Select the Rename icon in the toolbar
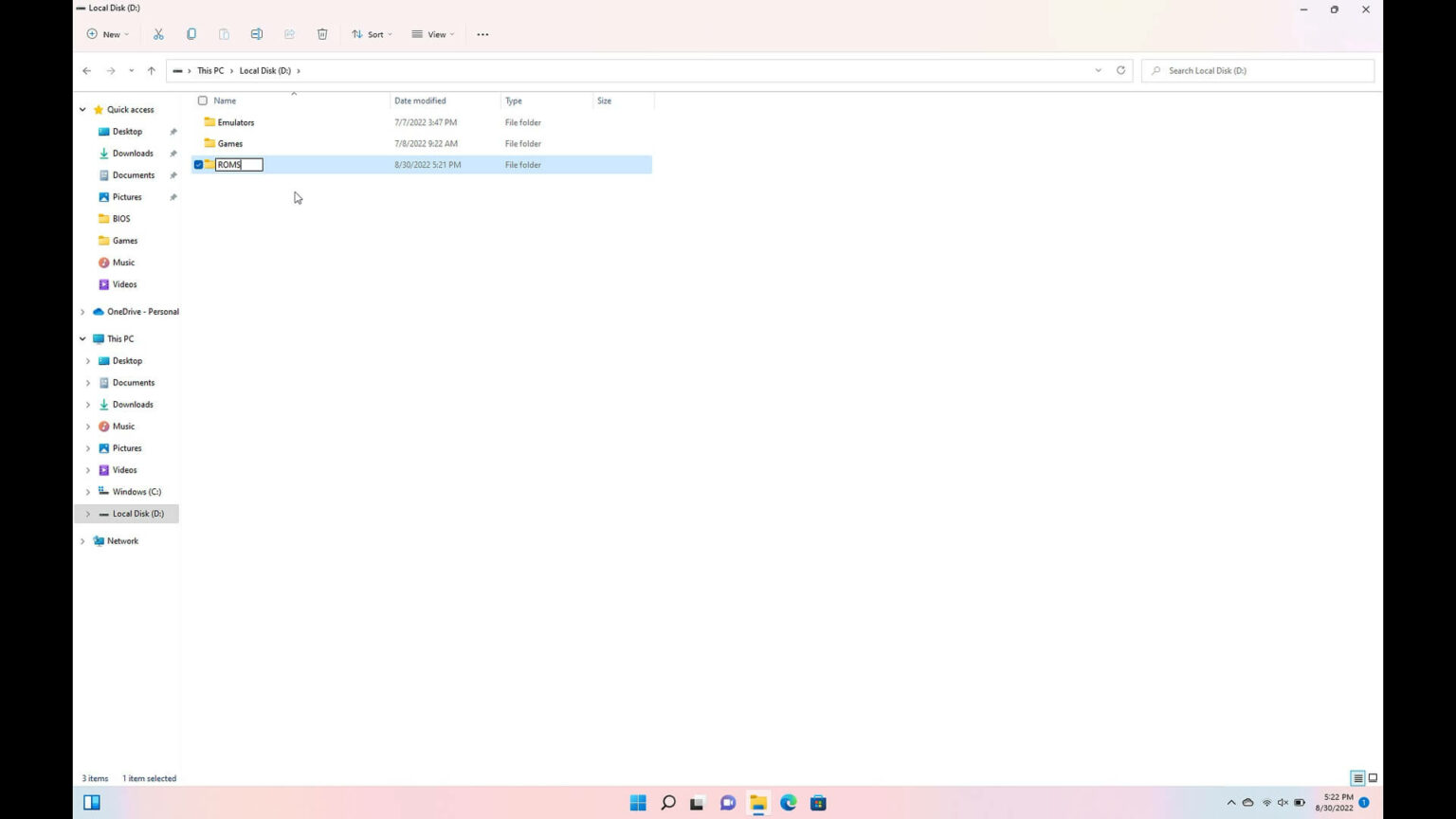The height and width of the screenshot is (819, 1456). 256,34
